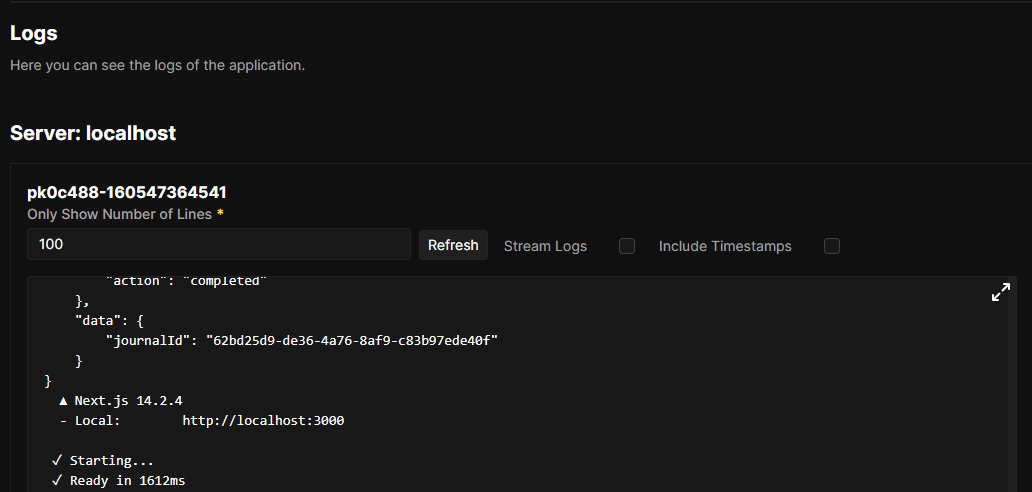Click the Next.js 14.2.4 log line

click(x=120, y=400)
